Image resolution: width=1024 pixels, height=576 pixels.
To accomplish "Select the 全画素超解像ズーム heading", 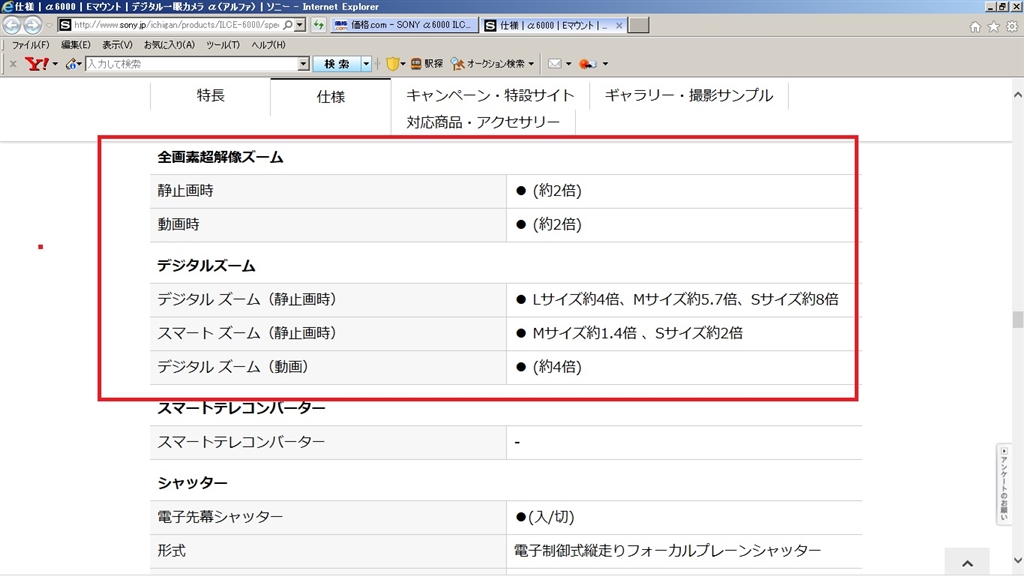I will (x=220, y=157).
